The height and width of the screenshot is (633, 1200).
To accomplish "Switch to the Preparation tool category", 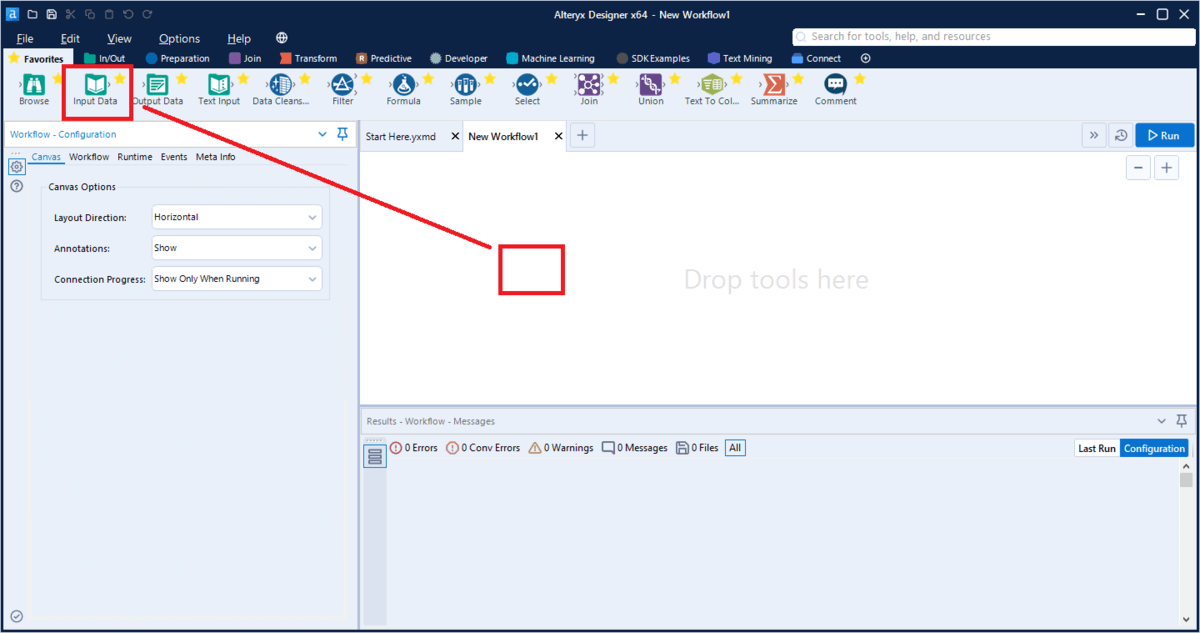I will pyautogui.click(x=178, y=58).
